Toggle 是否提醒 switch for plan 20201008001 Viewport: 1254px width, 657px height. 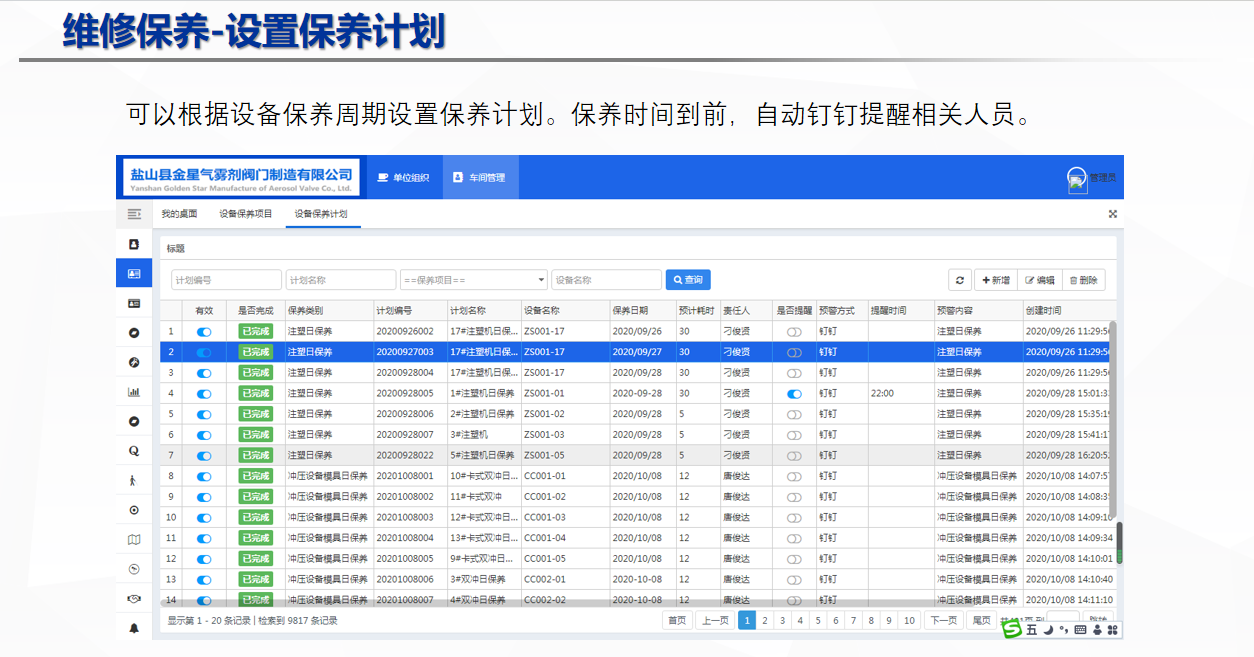(794, 477)
